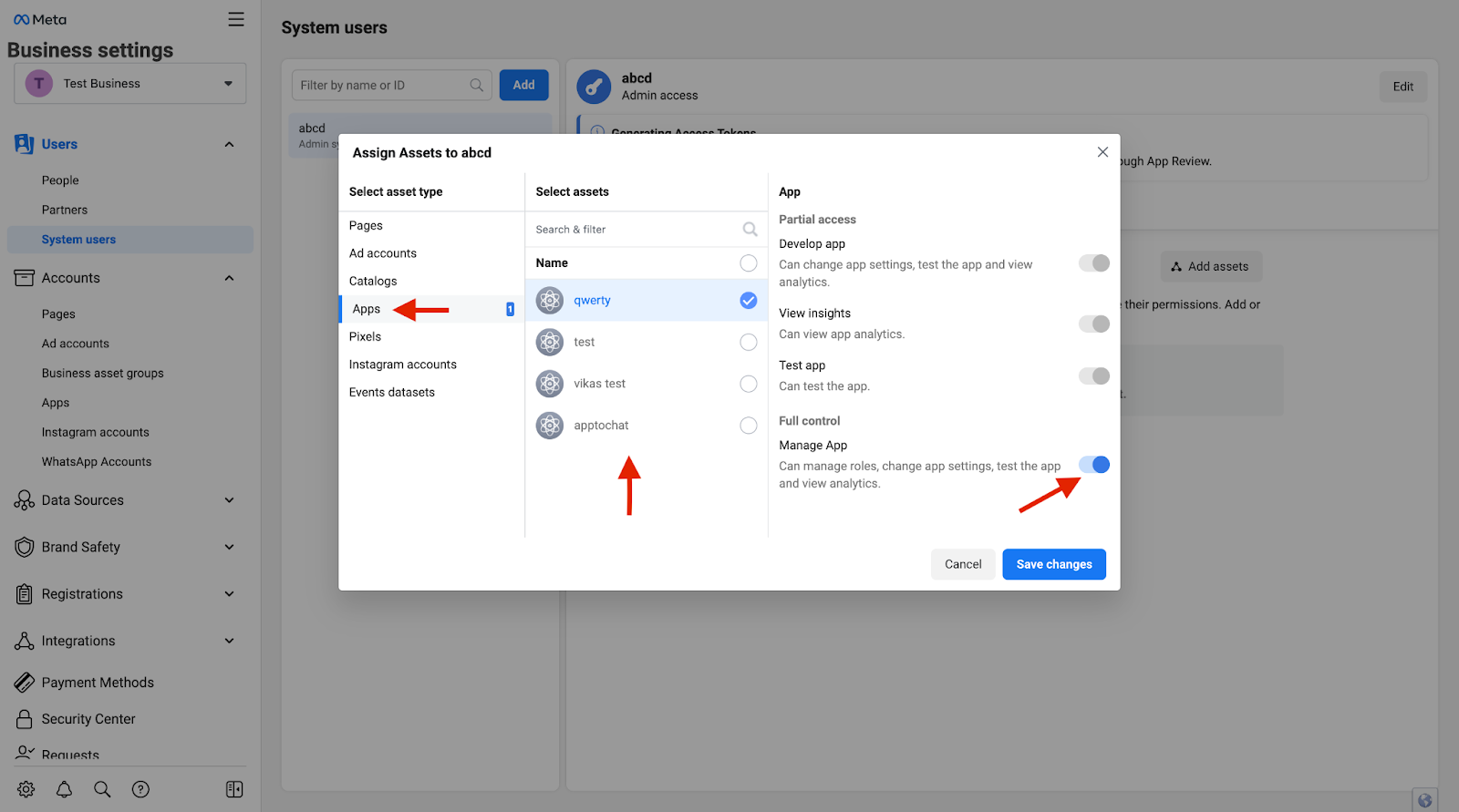
Task: Click the Edit button for abcd
Action: click(x=1403, y=87)
